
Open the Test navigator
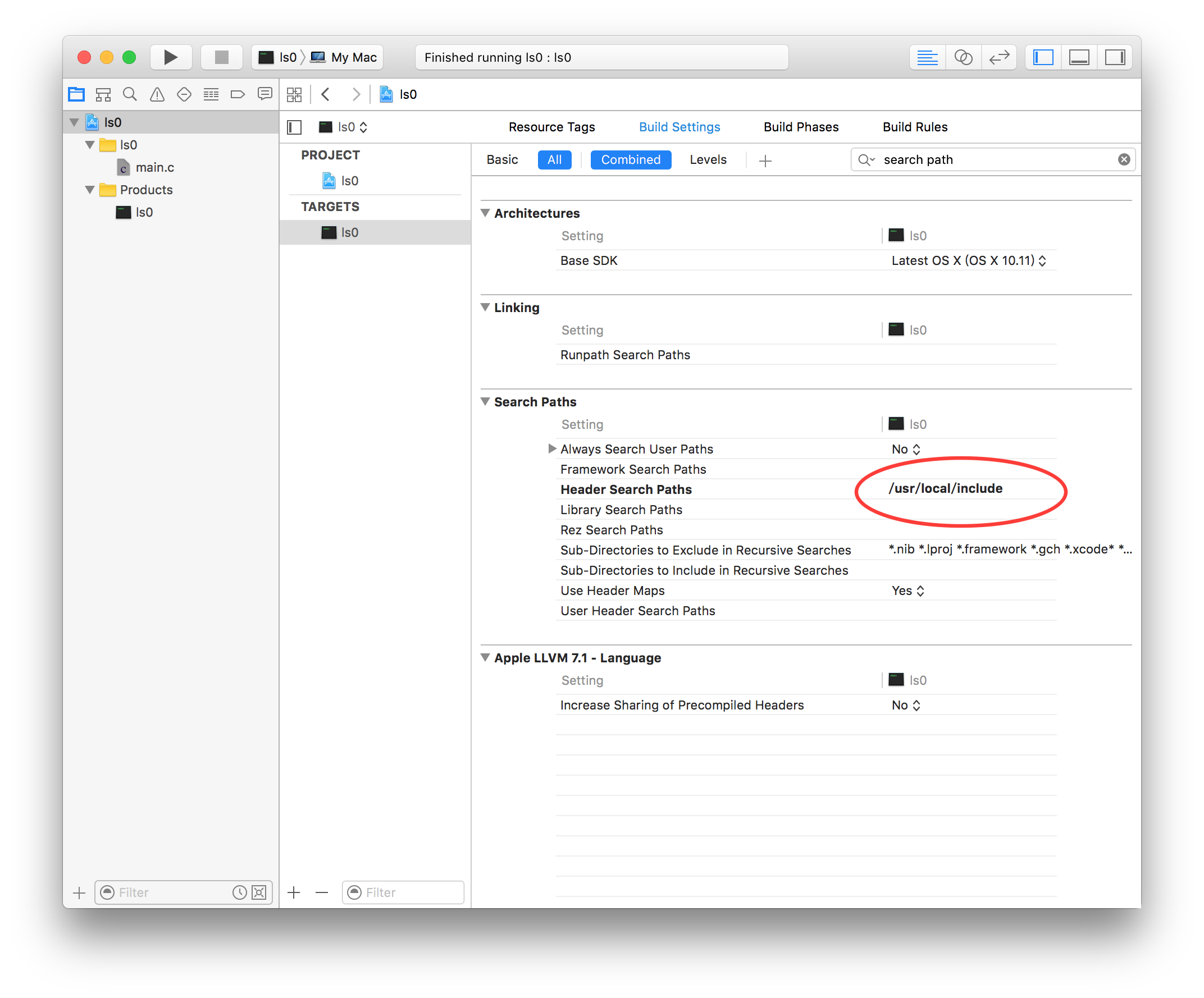pos(184,94)
